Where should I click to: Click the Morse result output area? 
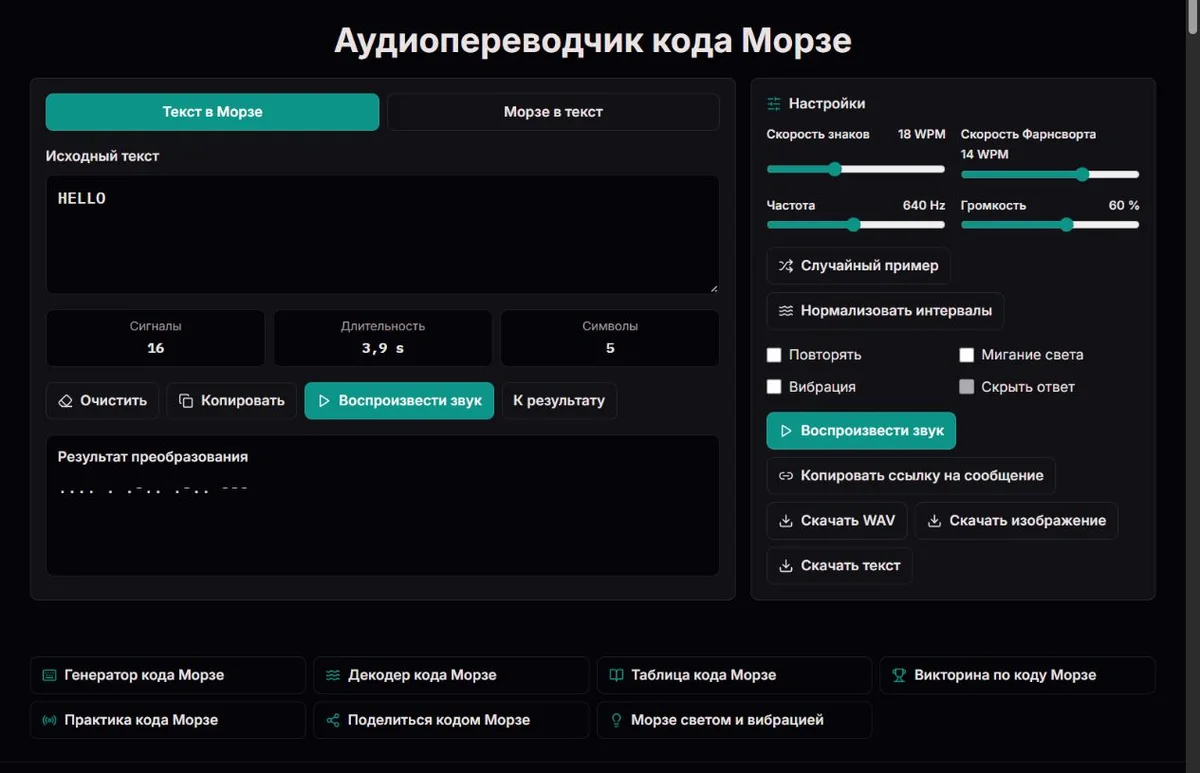(x=382, y=505)
